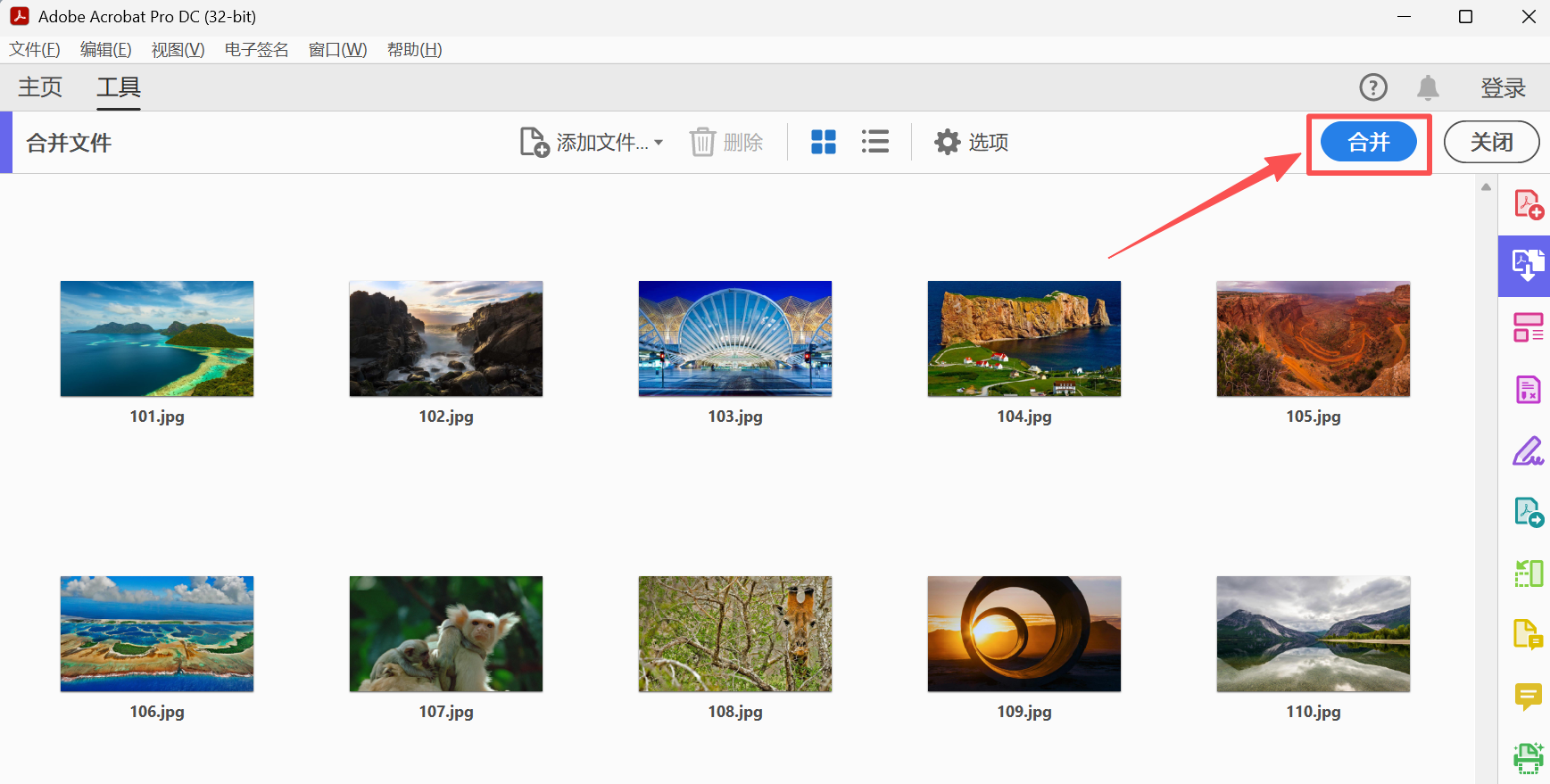
Task: Open the notifications bell
Action: (1428, 87)
